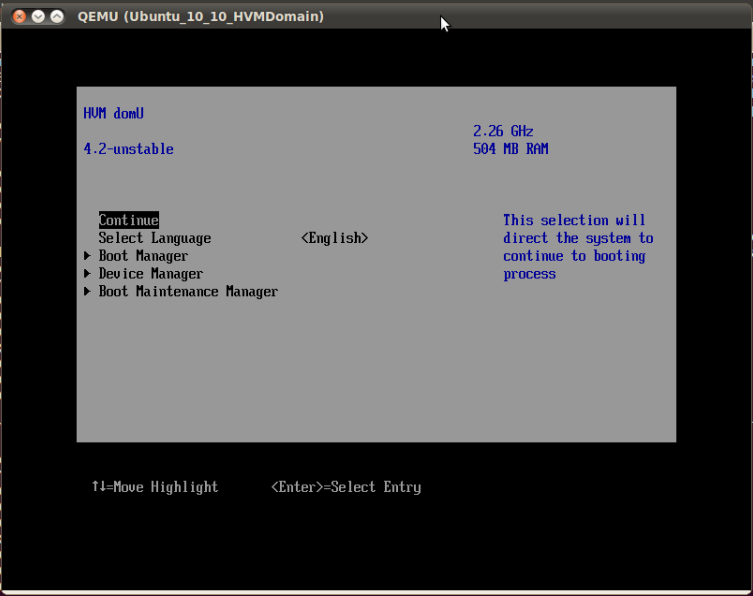753x596 pixels.
Task: Open the <English> language value selector
Action: coord(334,238)
